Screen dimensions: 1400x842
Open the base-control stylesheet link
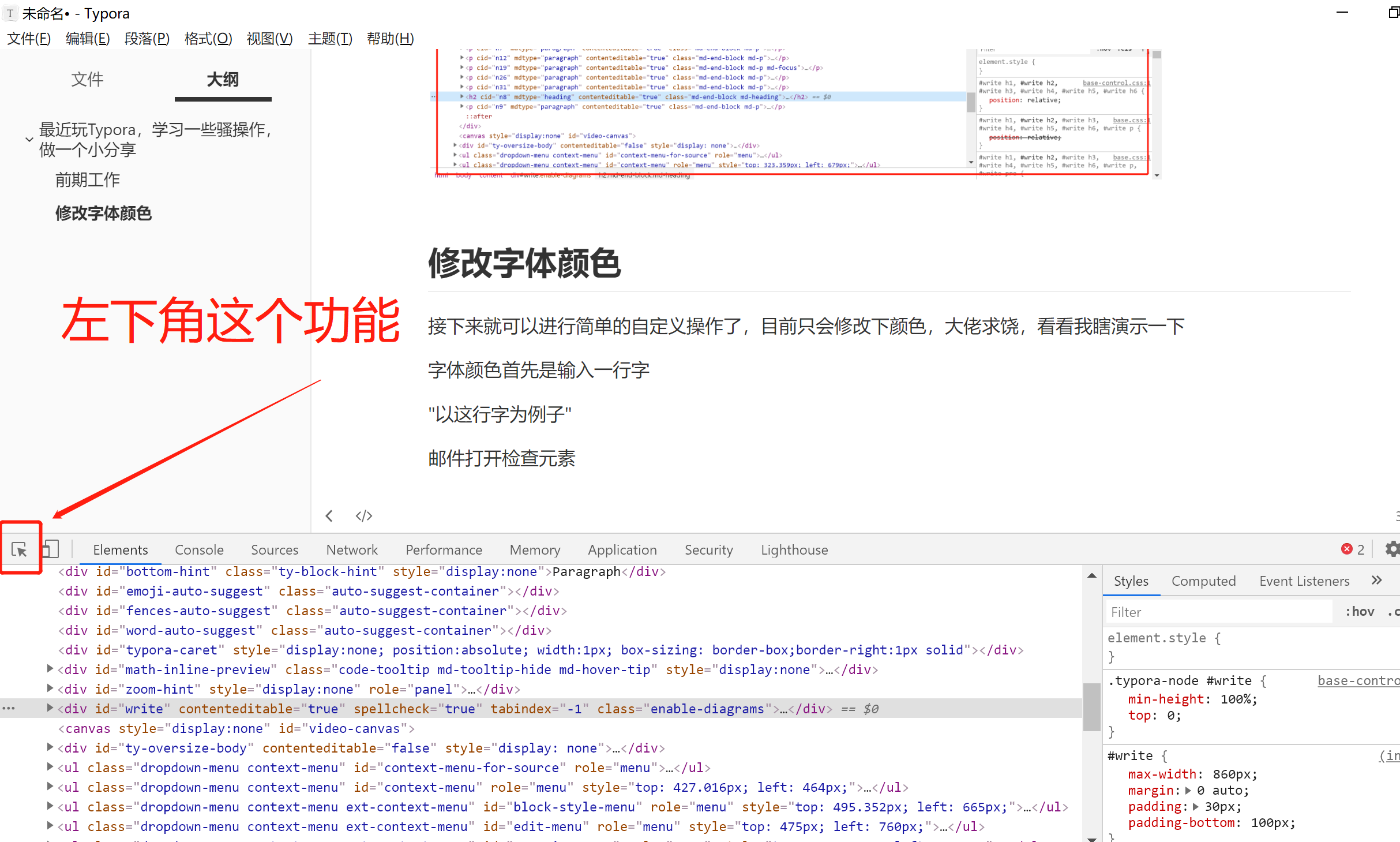tap(1357, 681)
